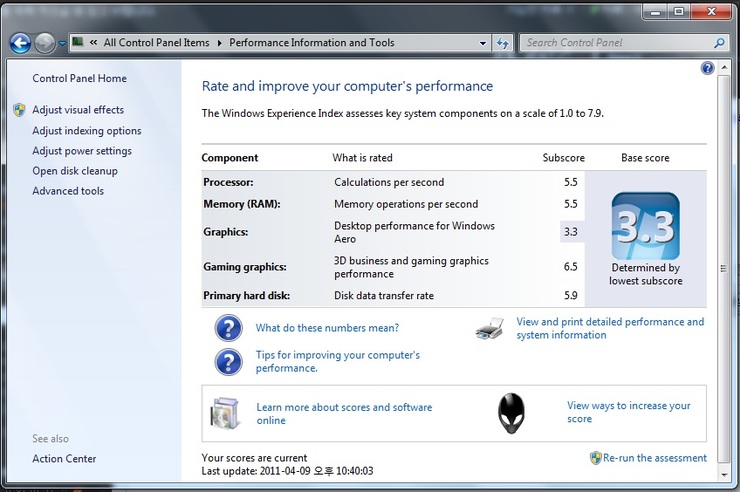The height and width of the screenshot is (492, 740).
Task: Open Adjust indexing options
Action: click(x=87, y=131)
